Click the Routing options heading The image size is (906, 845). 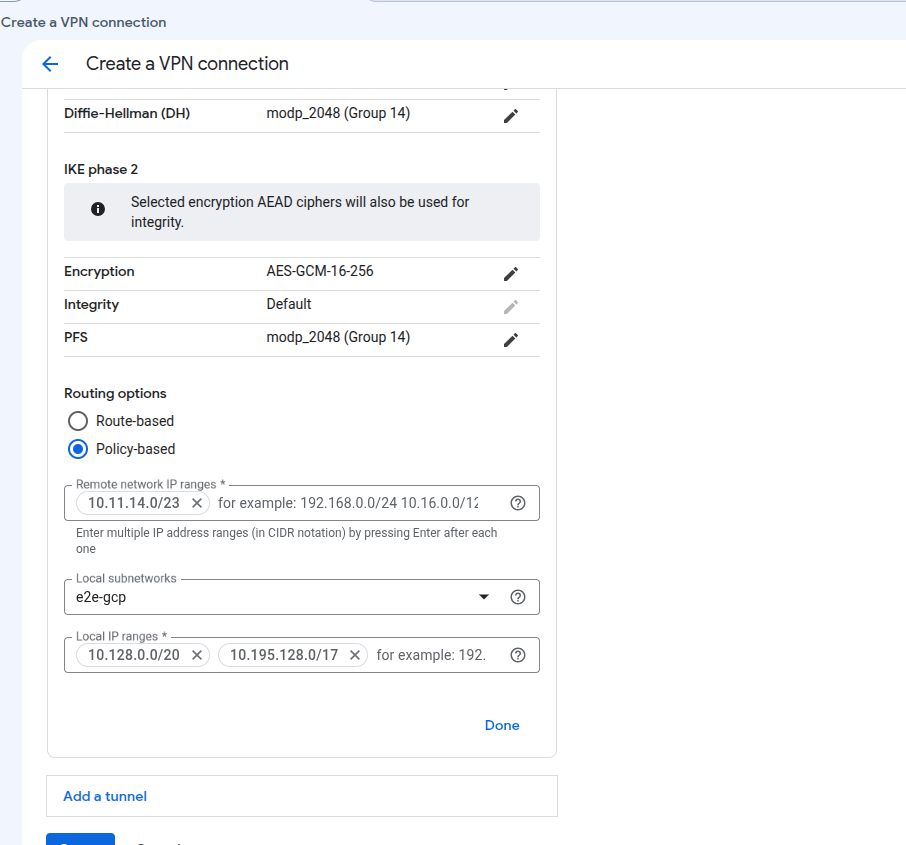coord(115,394)
